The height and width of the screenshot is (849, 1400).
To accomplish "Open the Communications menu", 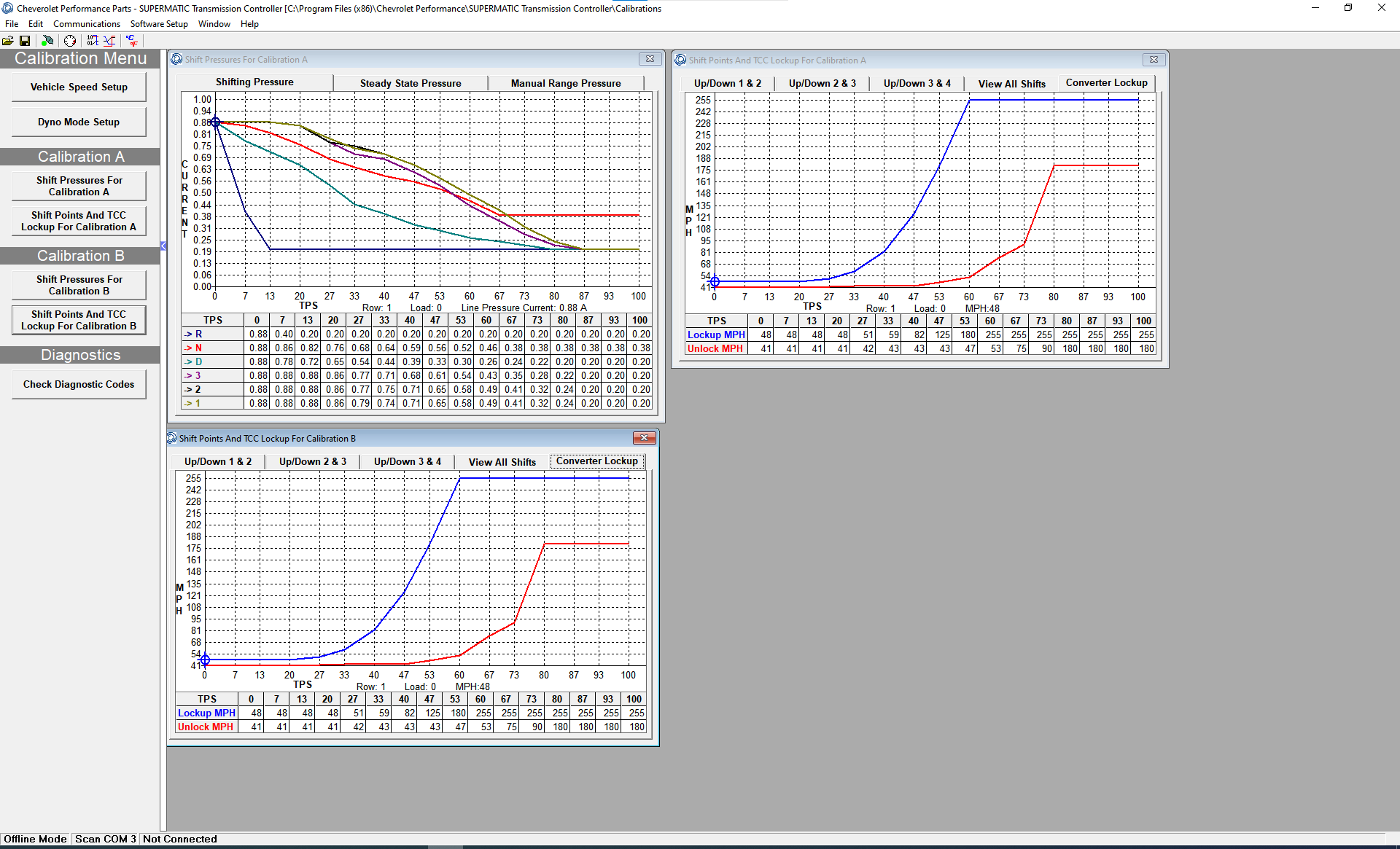I will 87,24.
